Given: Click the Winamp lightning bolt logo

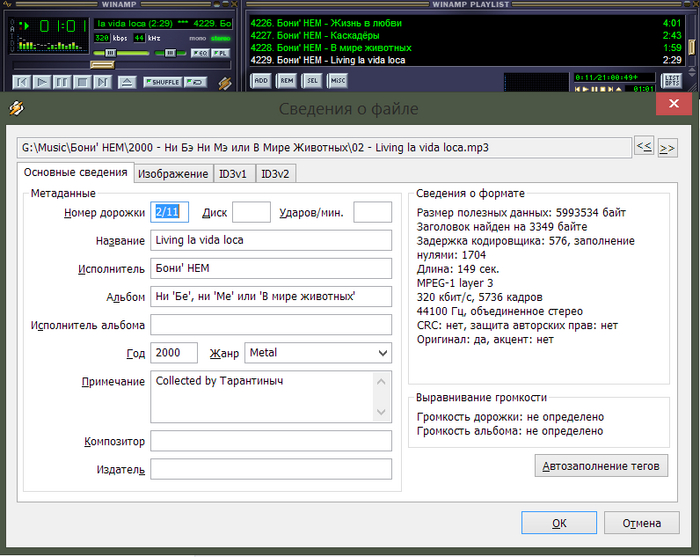Looking at the screenshot, I should [x=225, y=82].
